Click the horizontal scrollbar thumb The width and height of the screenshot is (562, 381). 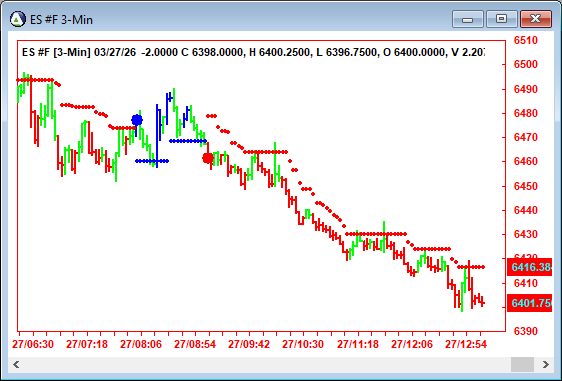[522, 365]
